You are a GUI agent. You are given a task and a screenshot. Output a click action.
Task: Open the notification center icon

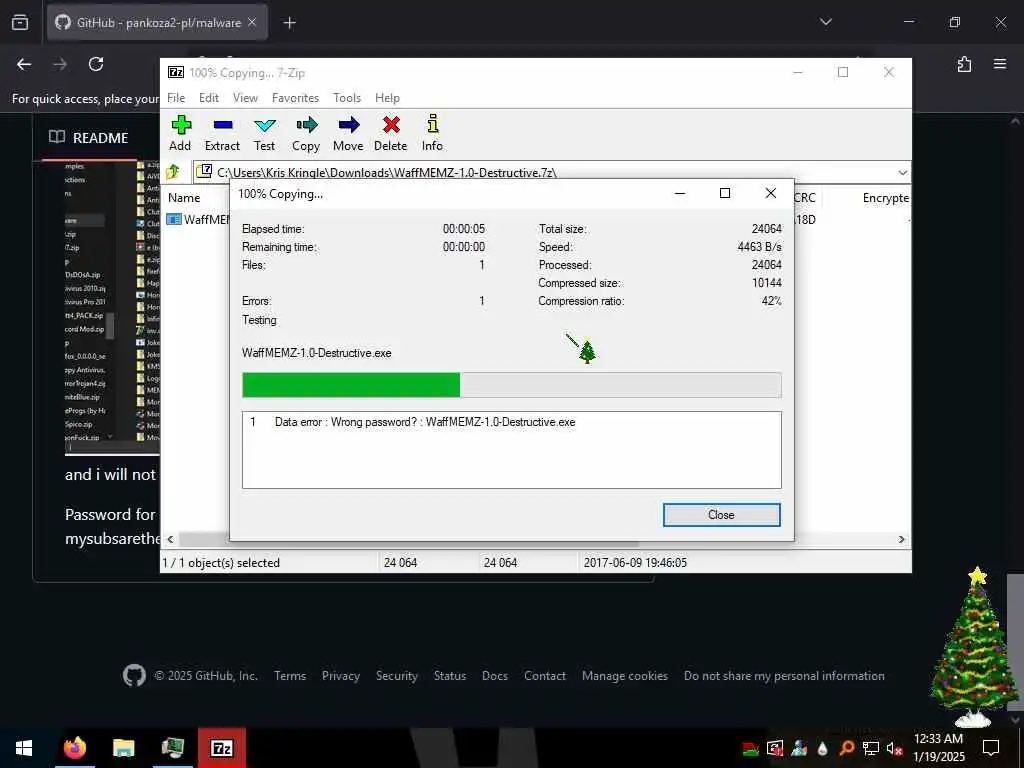(991, 748)
